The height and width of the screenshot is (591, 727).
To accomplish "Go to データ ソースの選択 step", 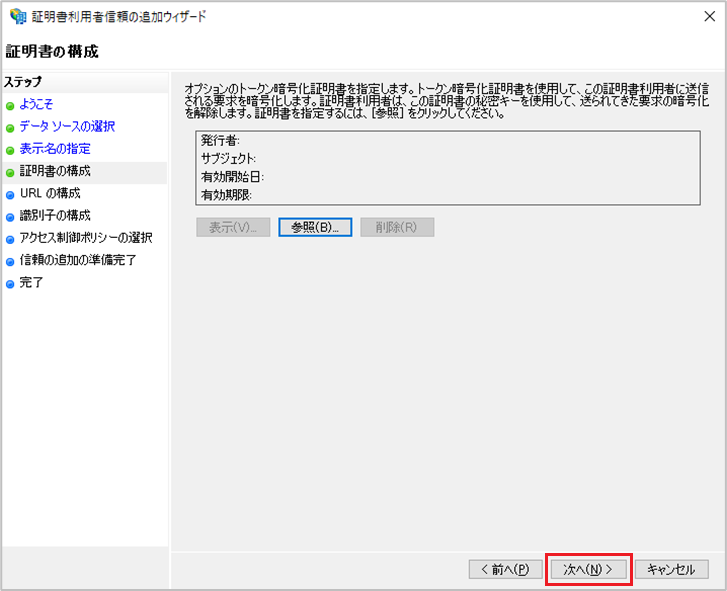I will point(67,126).
